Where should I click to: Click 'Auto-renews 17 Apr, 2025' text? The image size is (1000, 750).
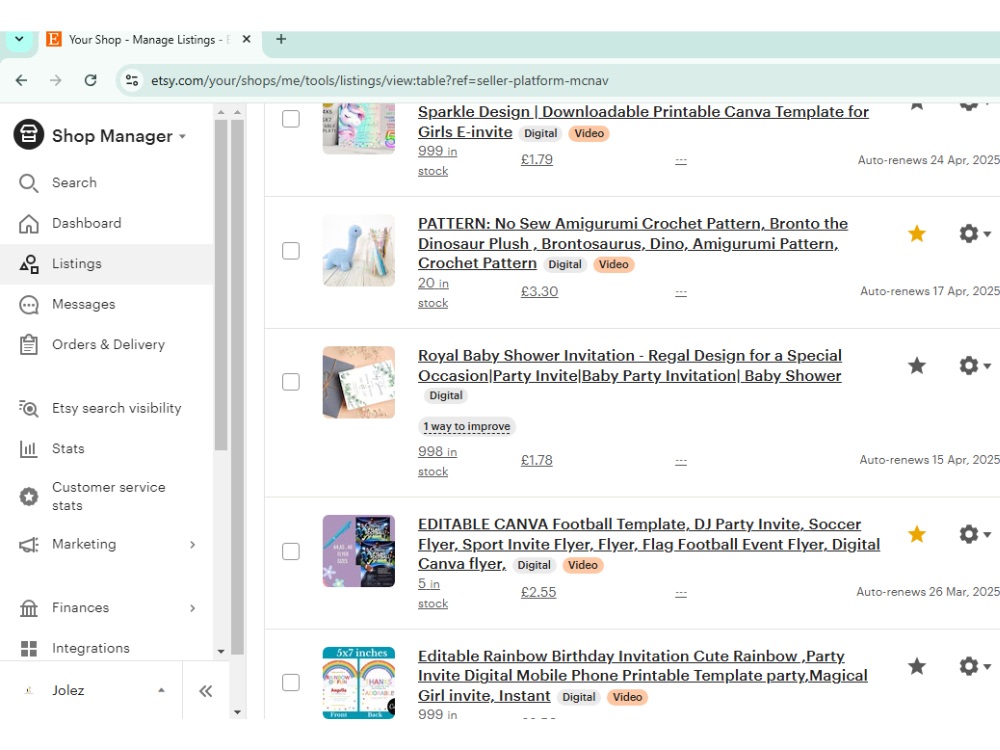pos(930,291)
